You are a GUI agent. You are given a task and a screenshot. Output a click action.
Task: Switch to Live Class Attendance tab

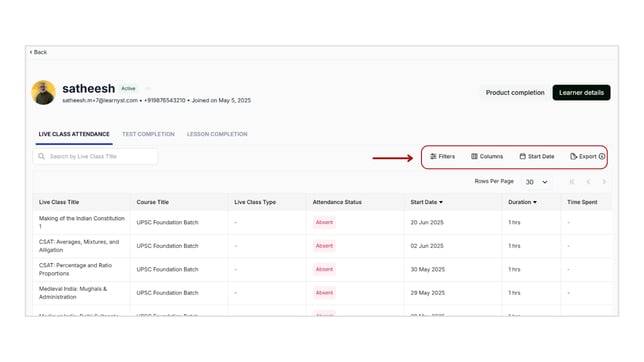pyautogui.click(x=74, y=134)
